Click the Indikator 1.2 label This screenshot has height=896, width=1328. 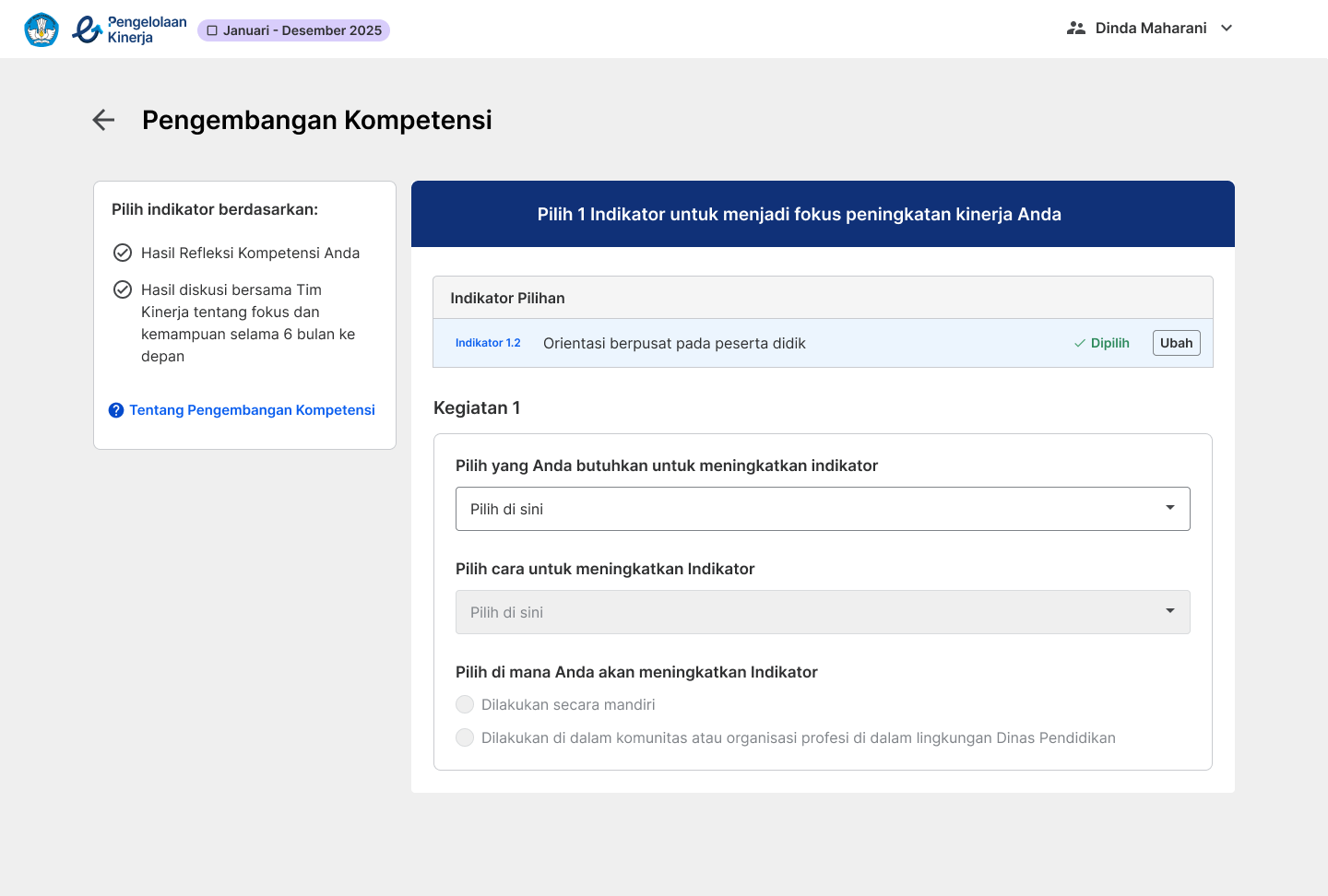488,343
